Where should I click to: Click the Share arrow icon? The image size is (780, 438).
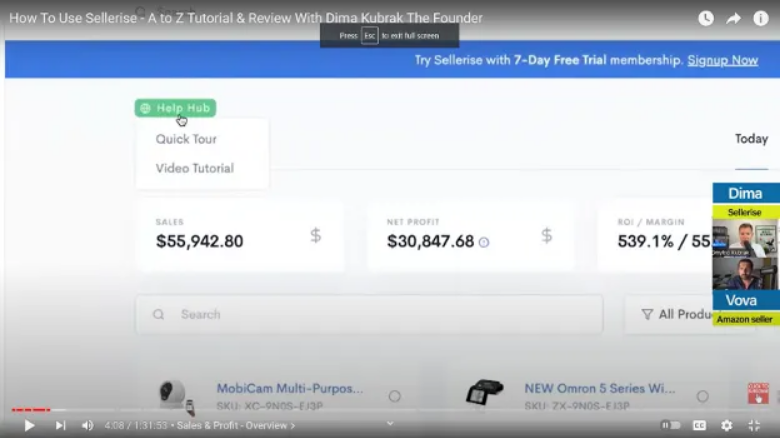(x=733, y=18)
